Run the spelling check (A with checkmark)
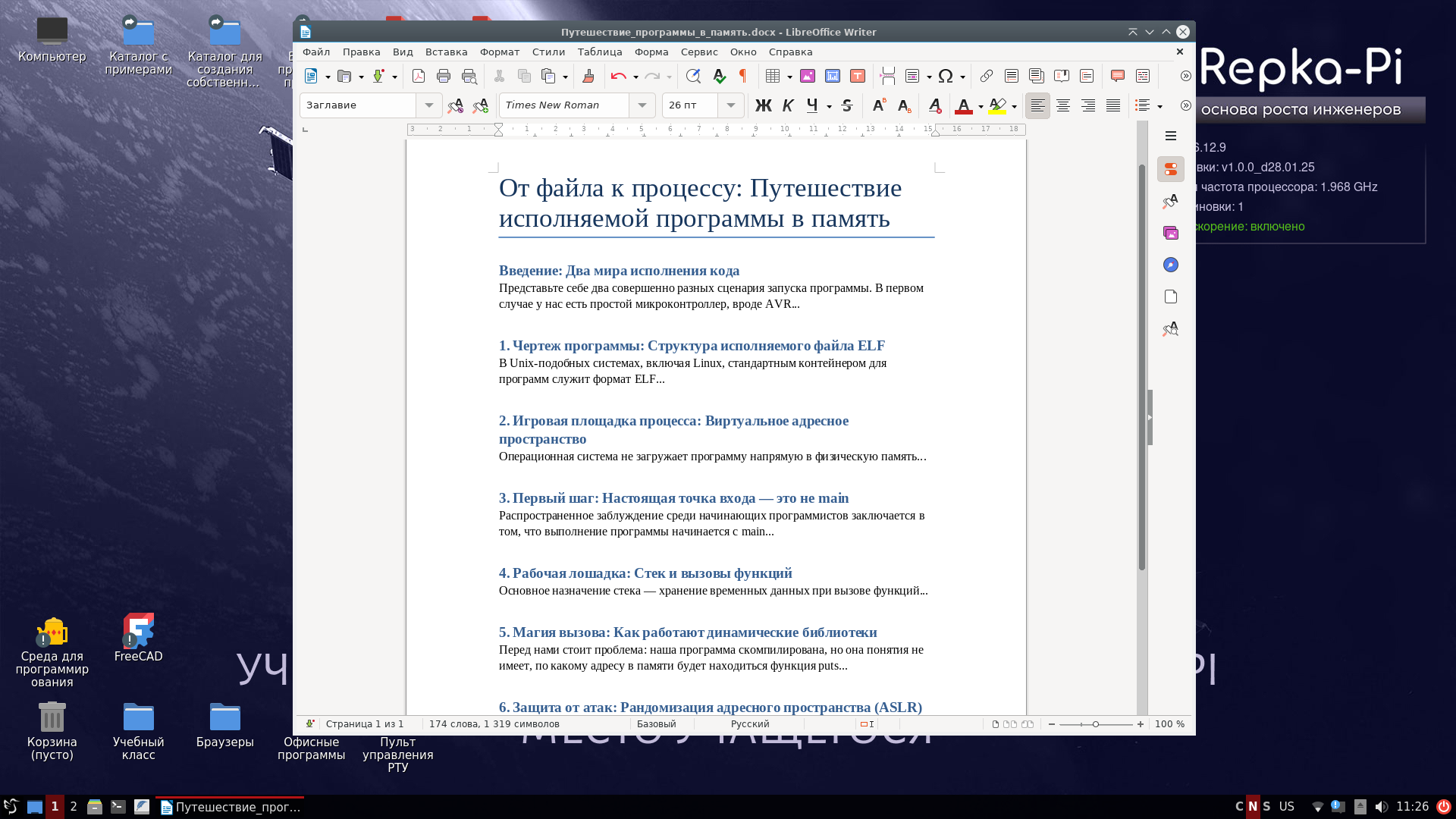 tap(718, 76)
